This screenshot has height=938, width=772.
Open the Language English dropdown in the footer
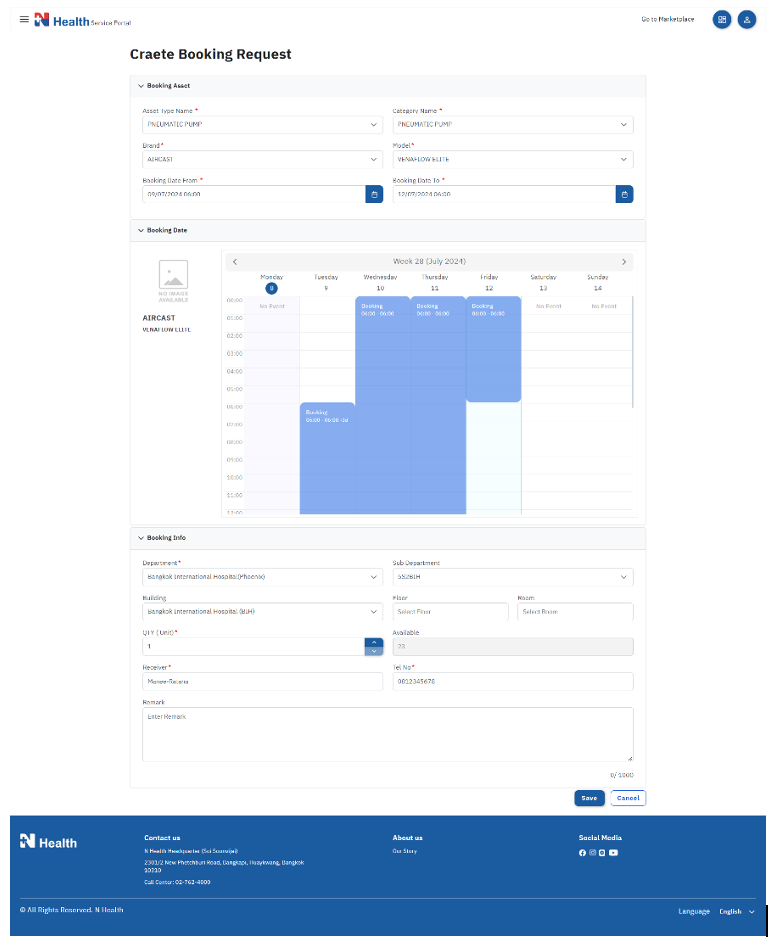pyautogui.click(x=736, y=912)
